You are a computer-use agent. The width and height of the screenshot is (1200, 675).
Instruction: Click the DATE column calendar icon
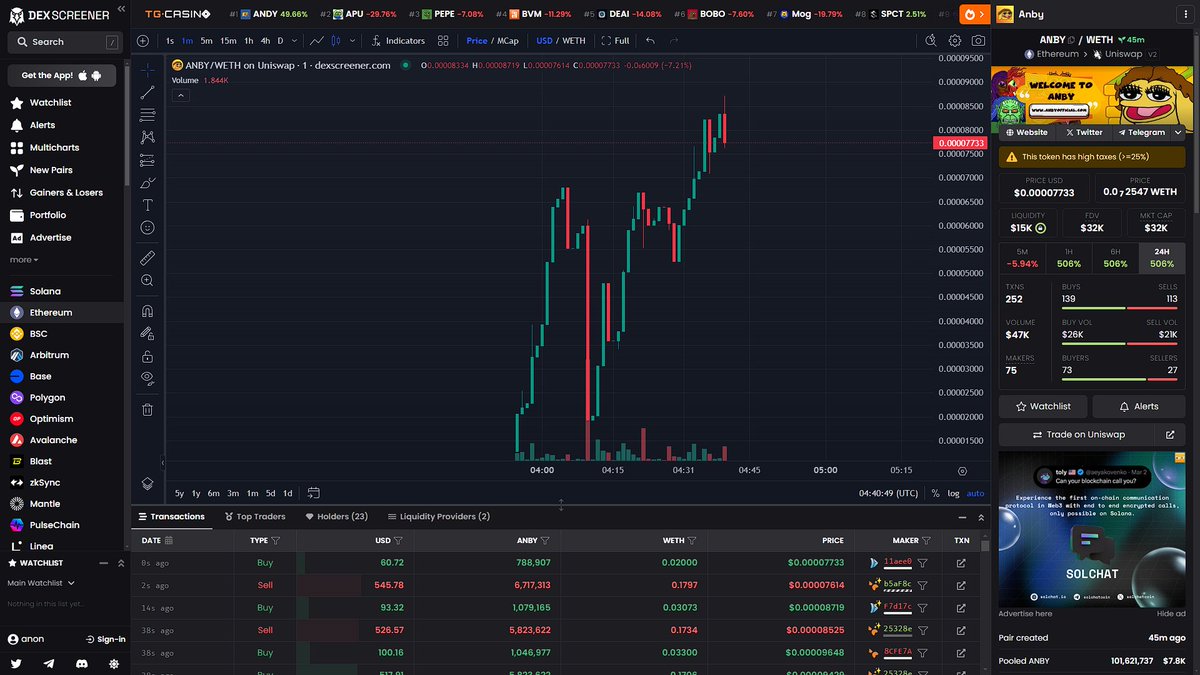tap(169, 540)
